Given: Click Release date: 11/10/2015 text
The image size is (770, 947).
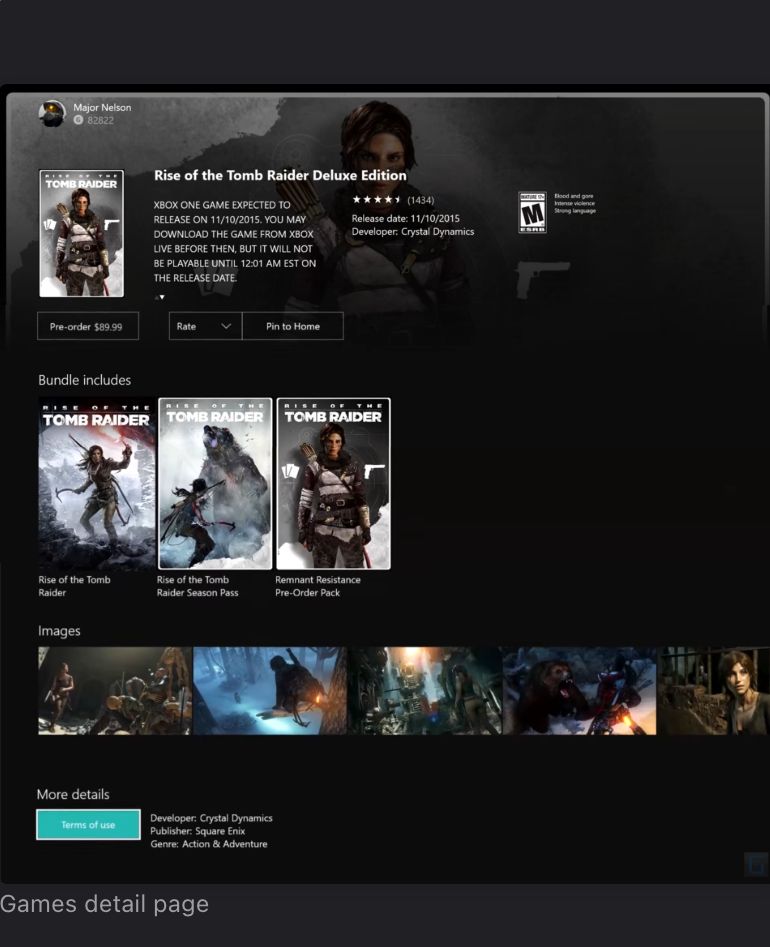Looking at the screenshot, I should (406, 219).
